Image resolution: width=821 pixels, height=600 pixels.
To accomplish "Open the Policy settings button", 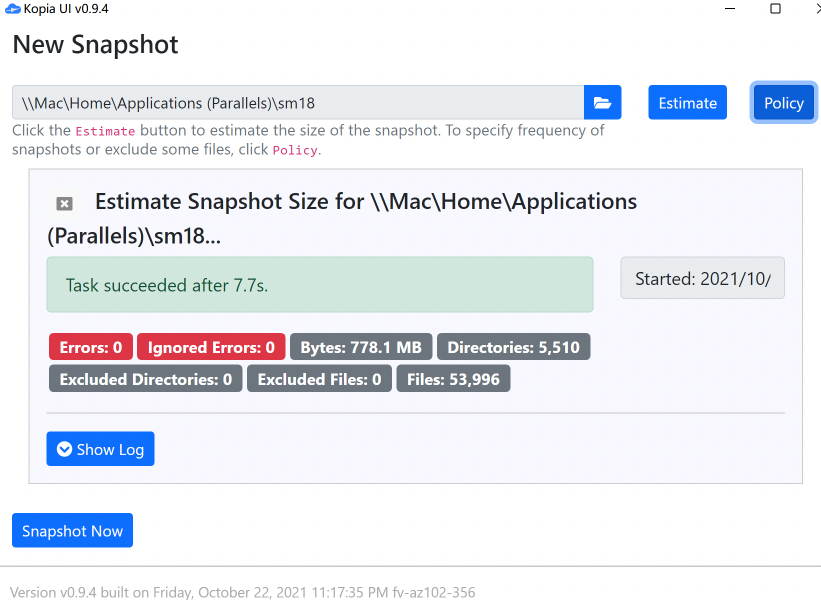I will (783, 103).
